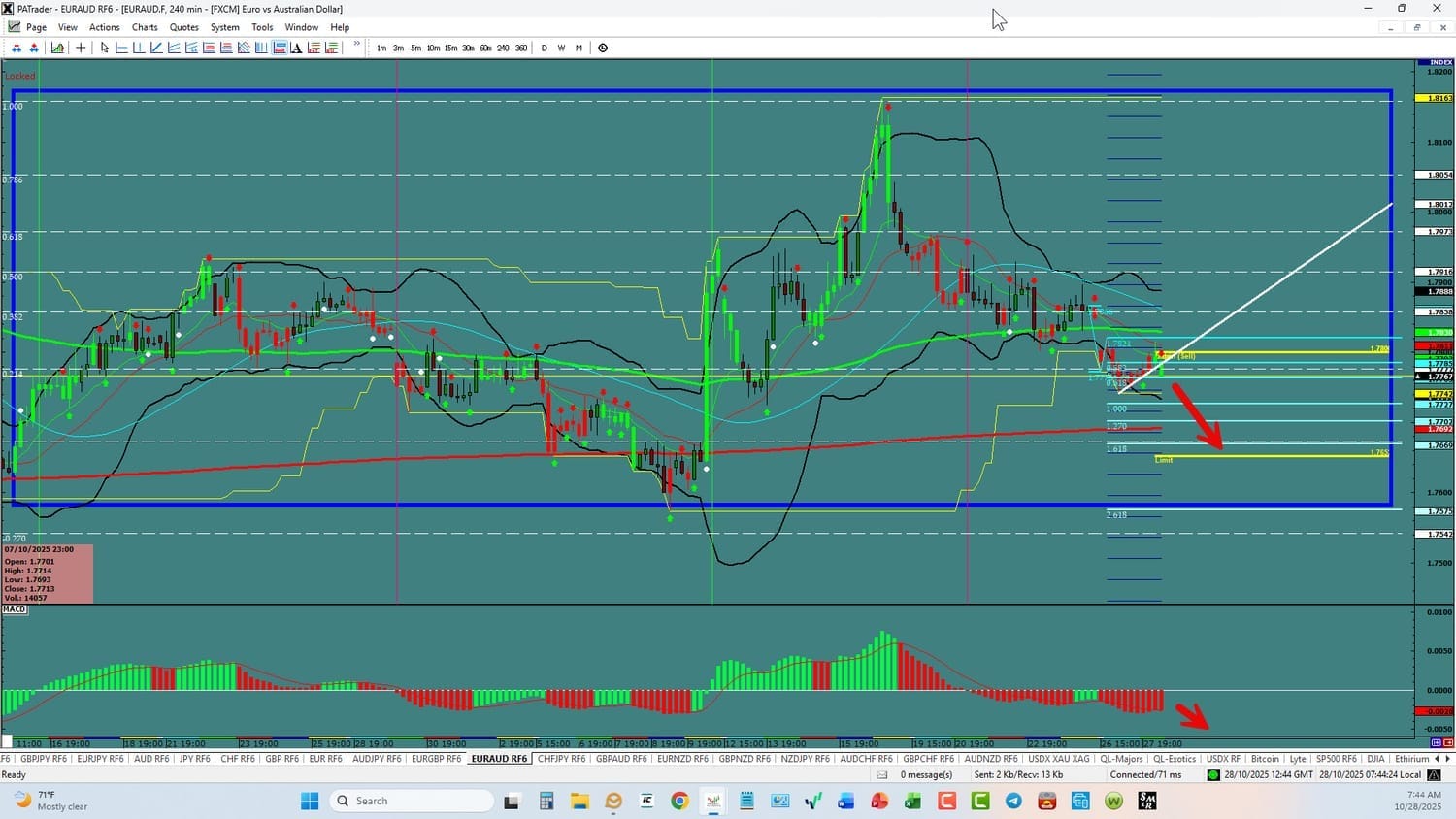
Task: Open the Actions menu
Action: click(x=105, y=27)
